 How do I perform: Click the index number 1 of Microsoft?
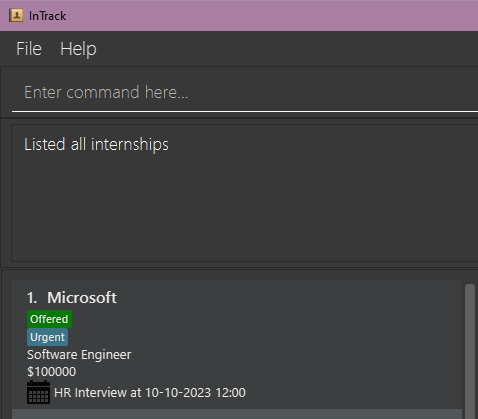(32, 298)
